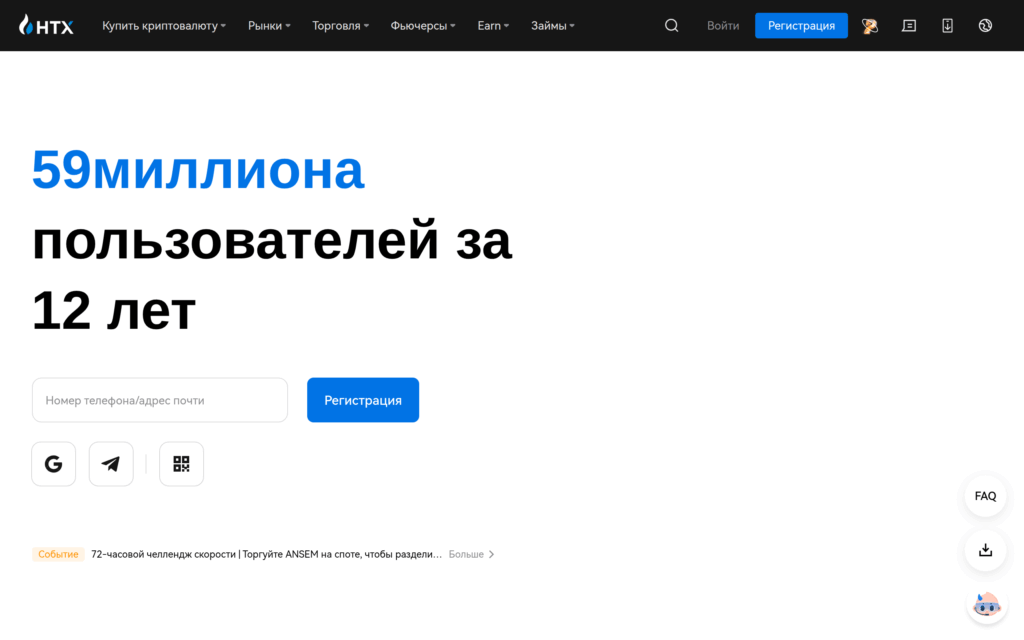
Task: Click the app download phone icon
Action: tap(947, 25)
